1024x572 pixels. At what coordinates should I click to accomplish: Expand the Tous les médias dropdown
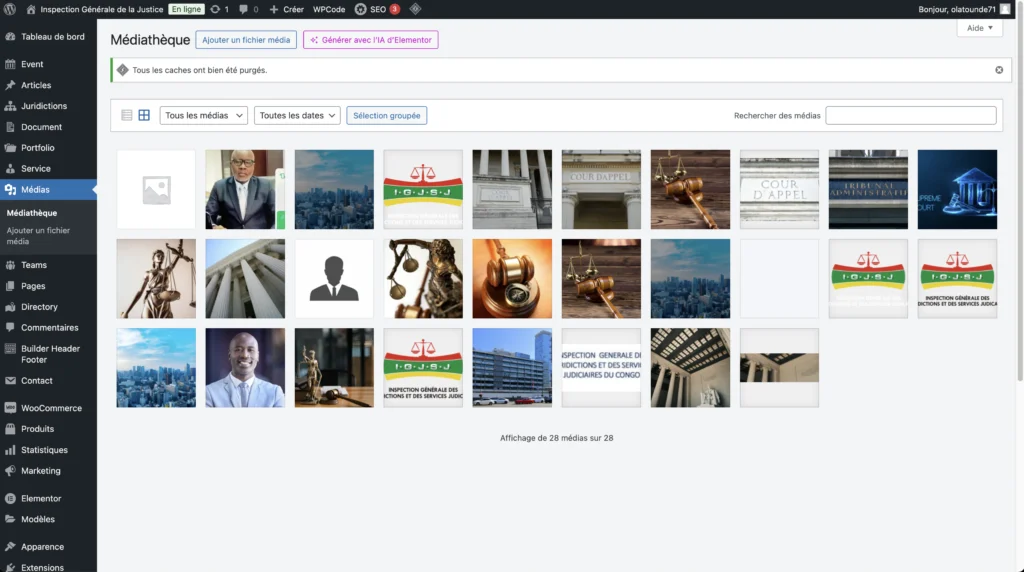click(204, 115)
